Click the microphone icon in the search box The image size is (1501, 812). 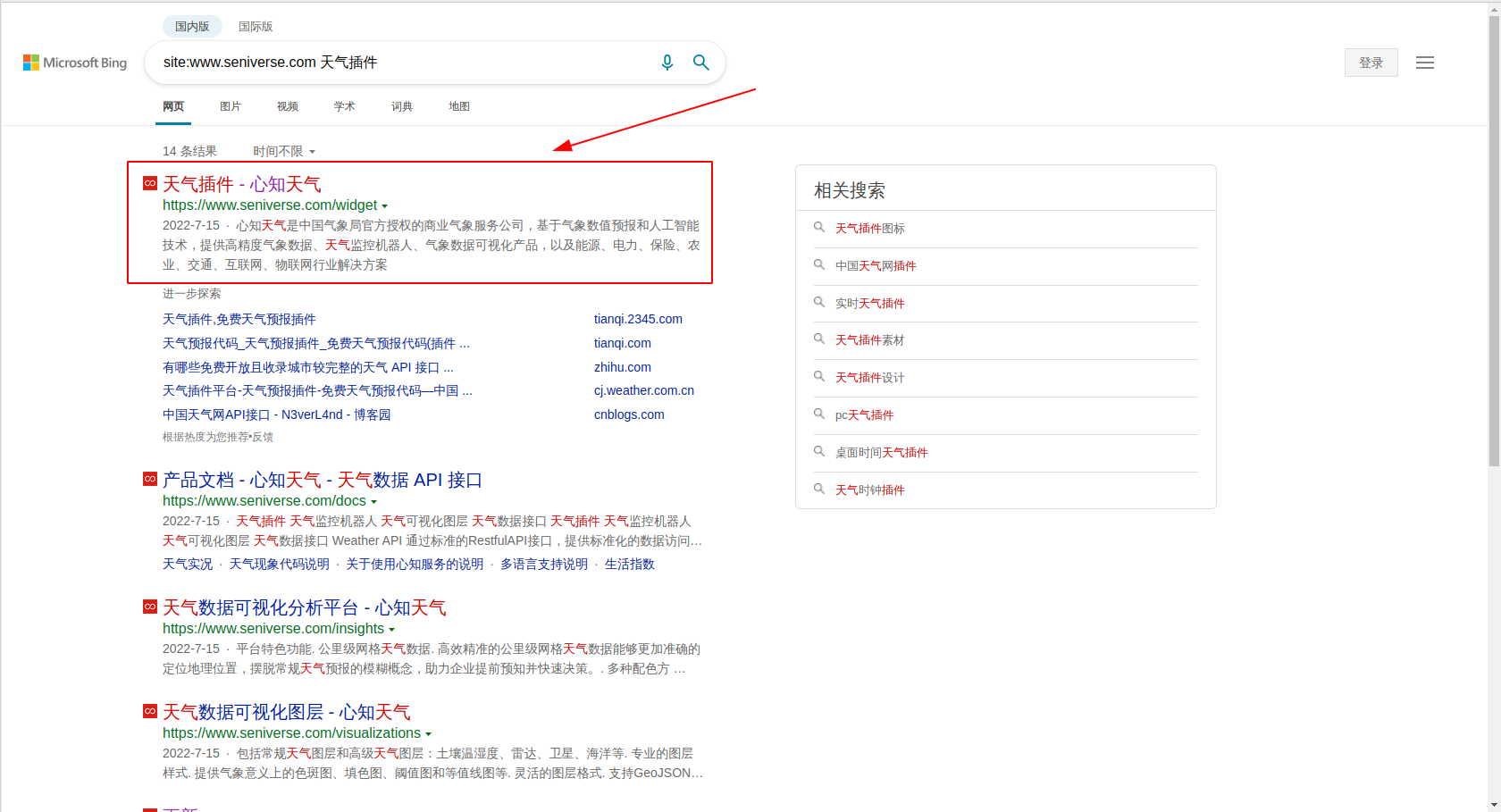click(x=667, y=63)
